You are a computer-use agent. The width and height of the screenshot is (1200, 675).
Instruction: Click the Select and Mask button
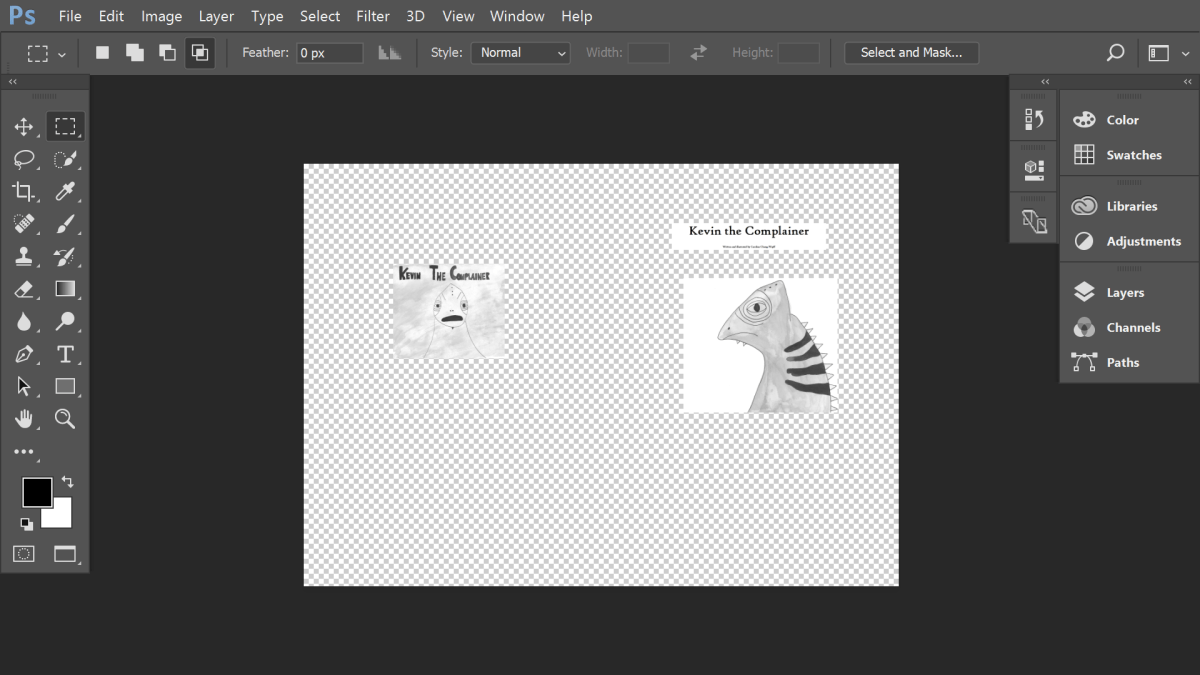pos(911,52)
